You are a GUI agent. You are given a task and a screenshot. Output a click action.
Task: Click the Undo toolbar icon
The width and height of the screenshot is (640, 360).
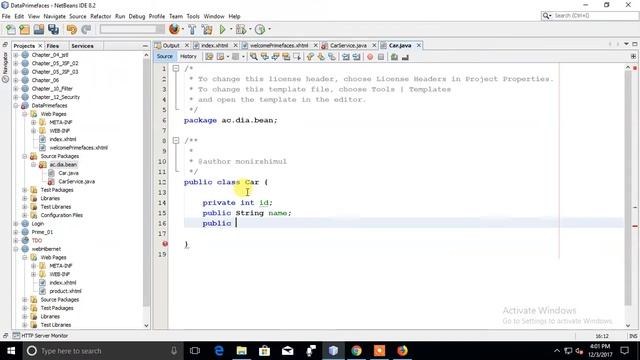click(x=72, y=29)
